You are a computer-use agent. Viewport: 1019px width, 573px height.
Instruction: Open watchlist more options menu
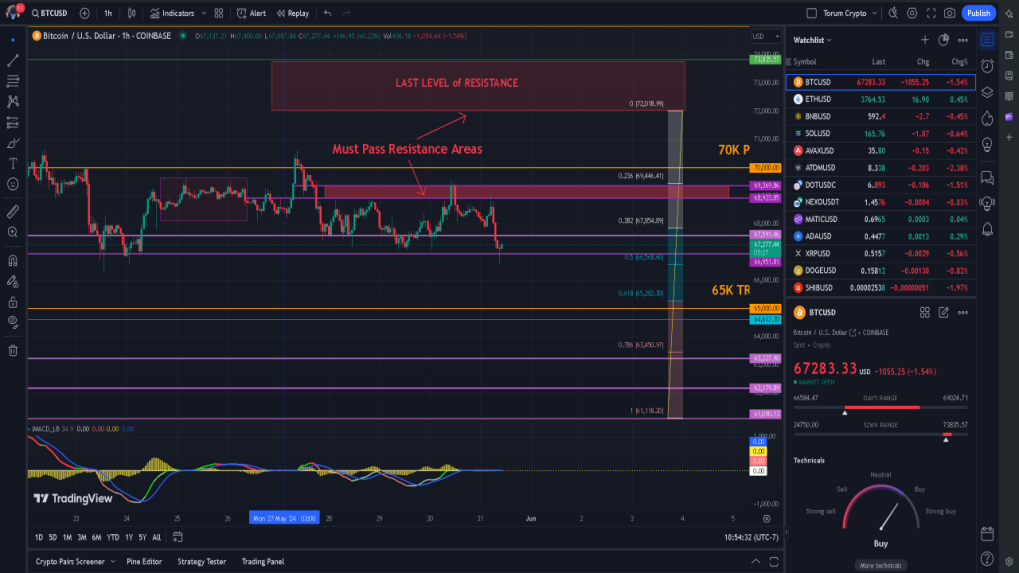(962, 40)
